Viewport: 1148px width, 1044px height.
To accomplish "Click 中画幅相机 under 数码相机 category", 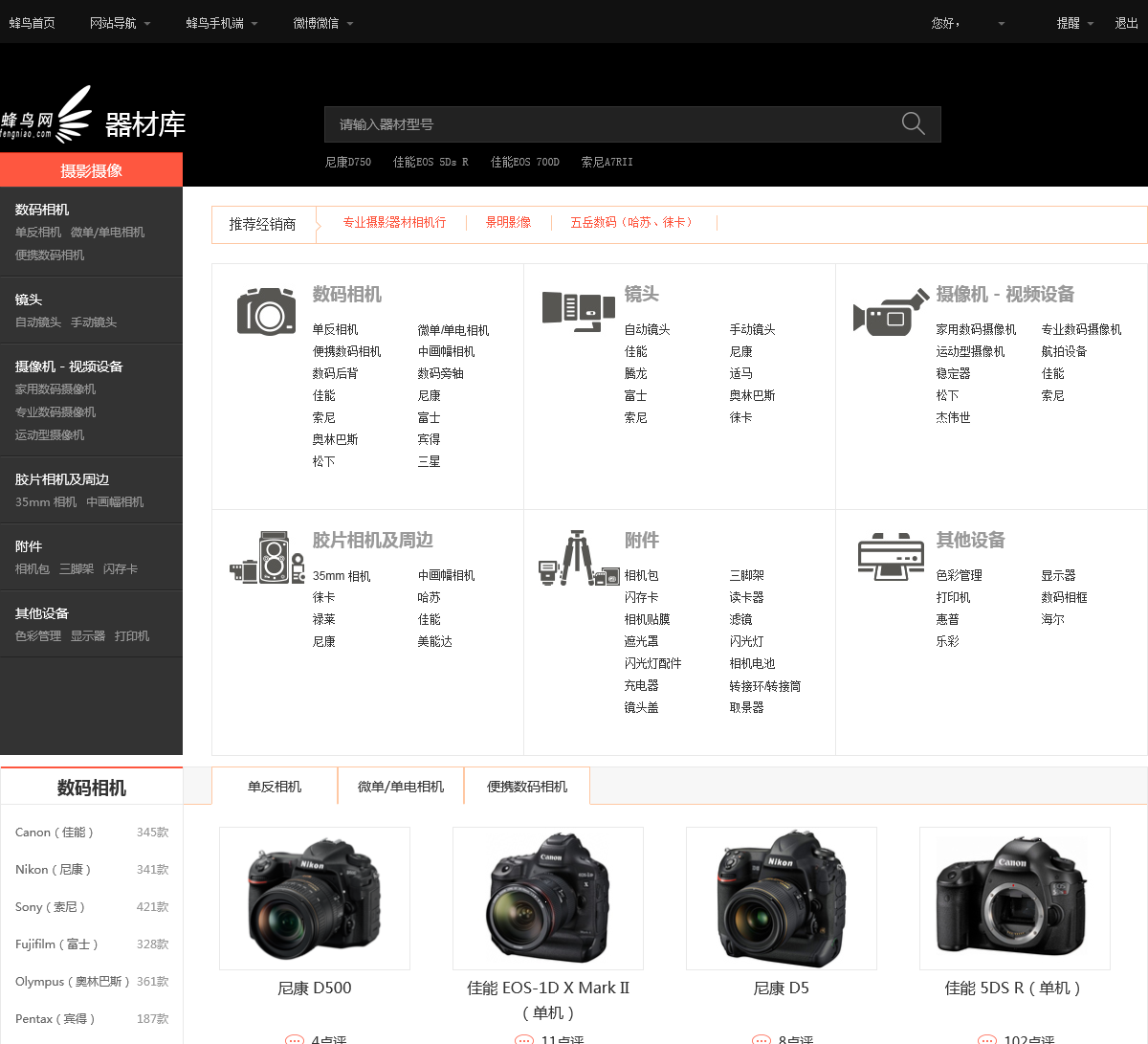I will [x=446, y=351].
